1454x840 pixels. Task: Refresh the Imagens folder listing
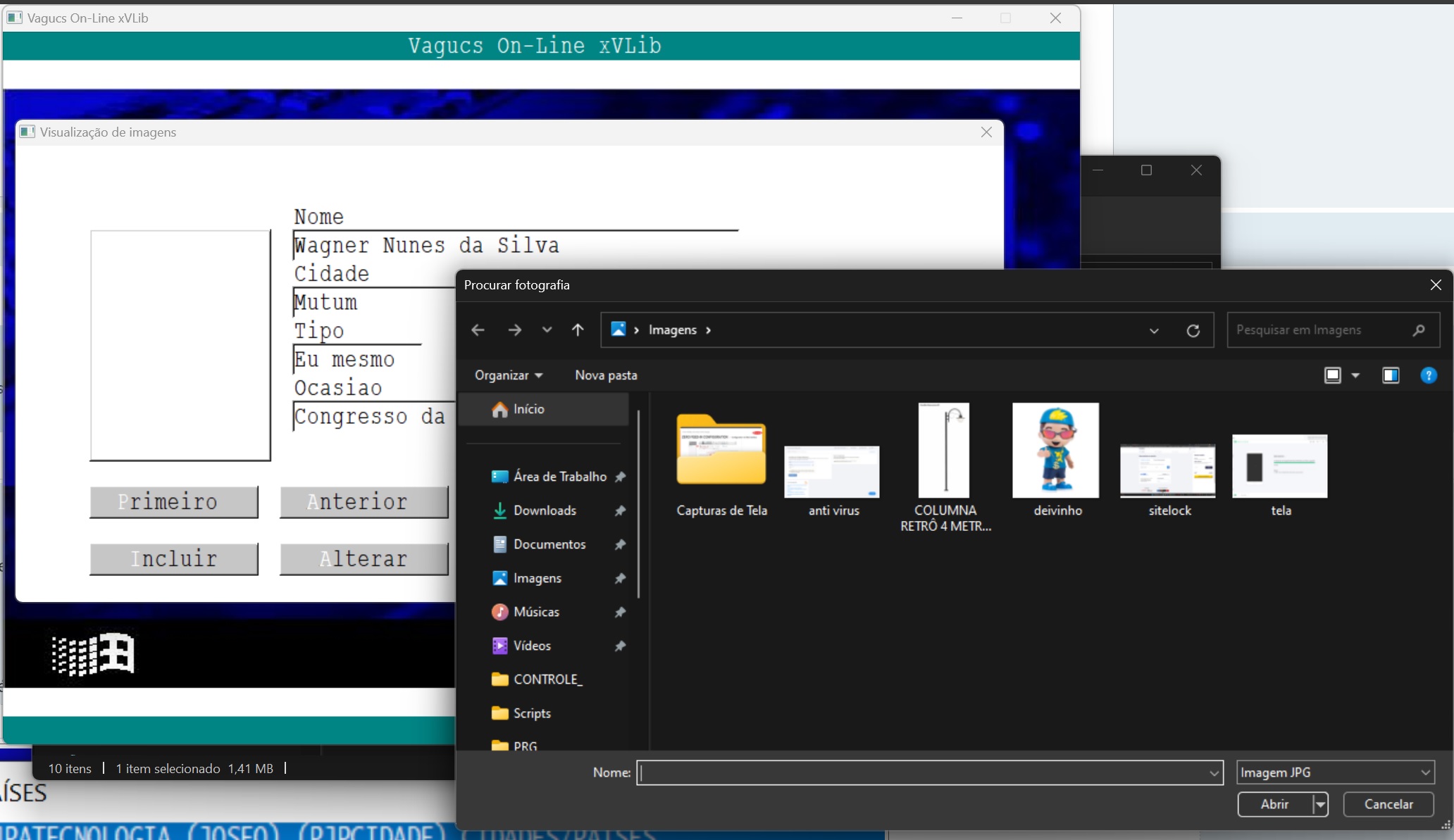1193,330
